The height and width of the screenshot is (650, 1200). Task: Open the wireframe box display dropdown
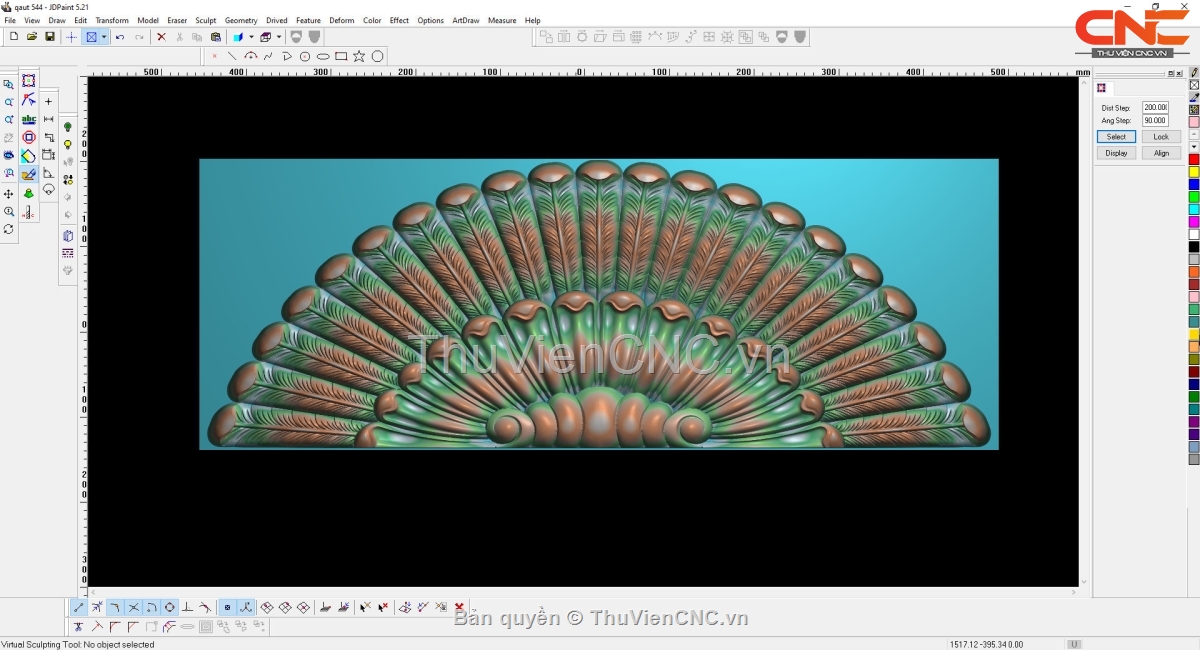point(279,37)
